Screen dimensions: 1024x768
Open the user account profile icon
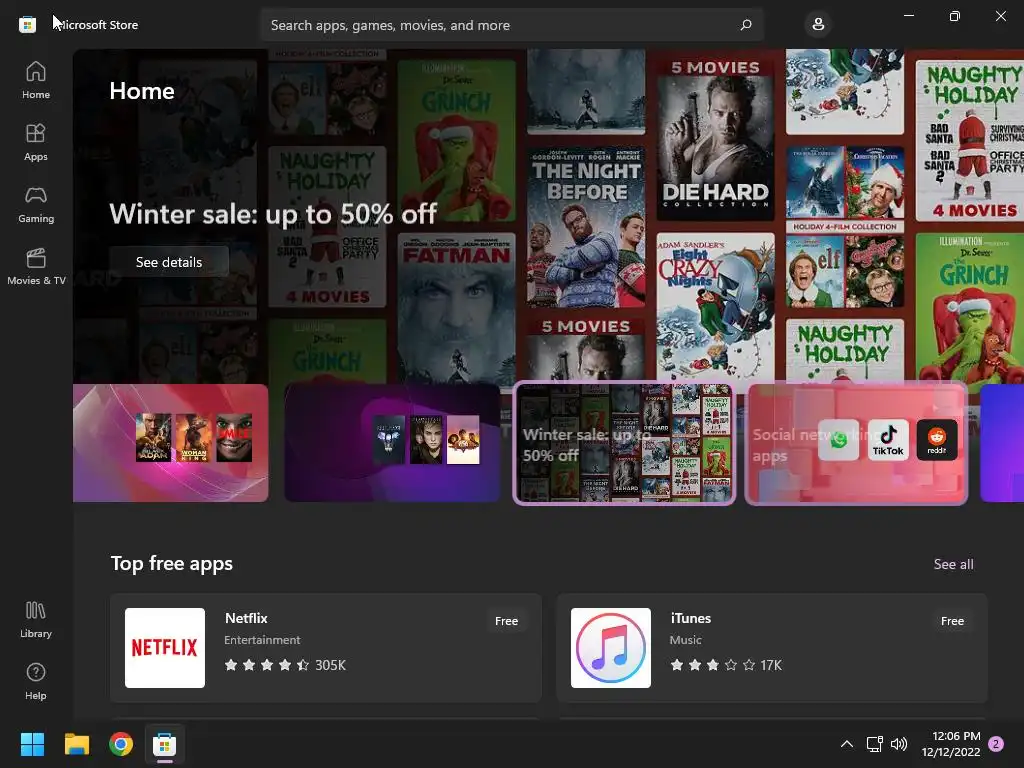tap(818, 25)
